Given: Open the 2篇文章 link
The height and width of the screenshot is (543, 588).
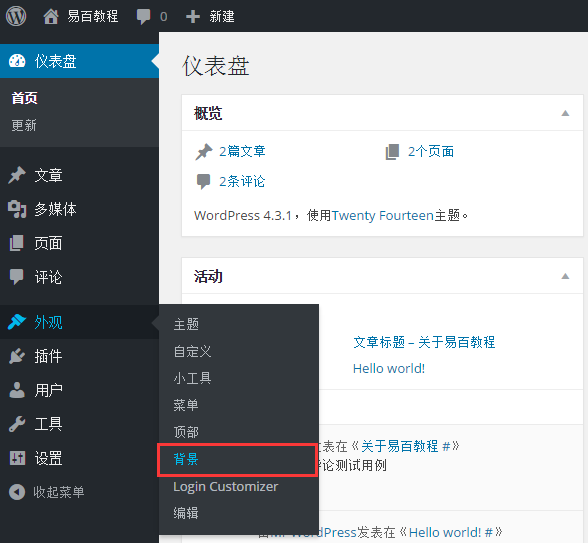Looking at the screenshot, I should point(242,152).
